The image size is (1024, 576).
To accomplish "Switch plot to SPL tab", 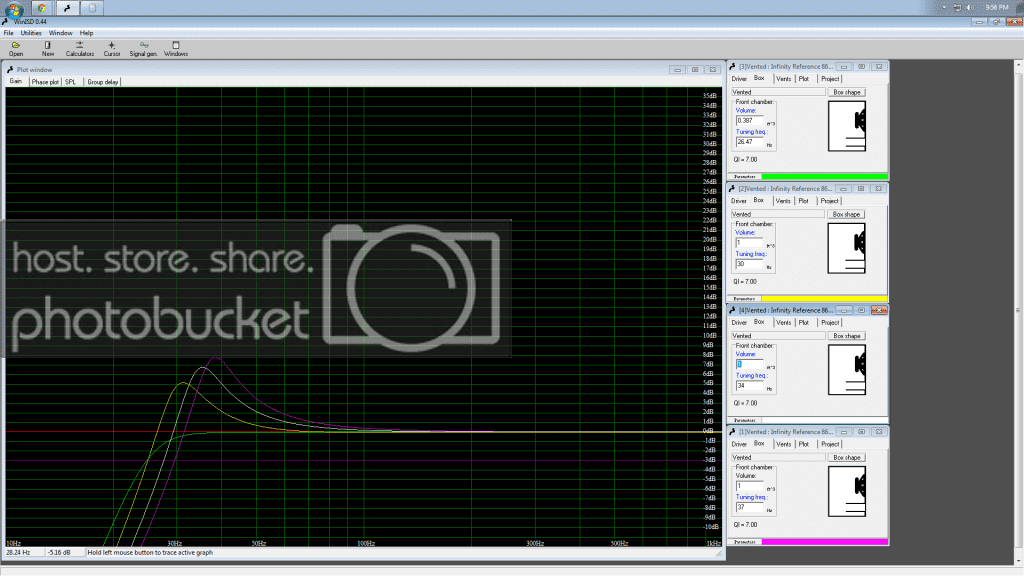I will tap(71, 82).
